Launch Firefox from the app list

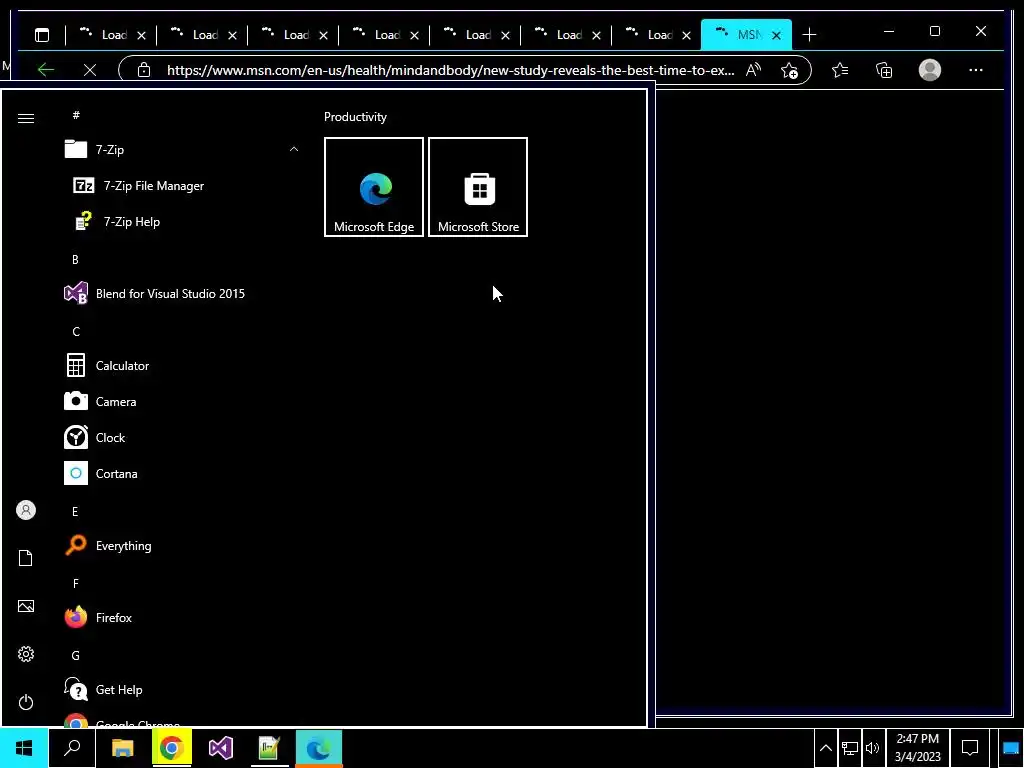tap(182, 618)
